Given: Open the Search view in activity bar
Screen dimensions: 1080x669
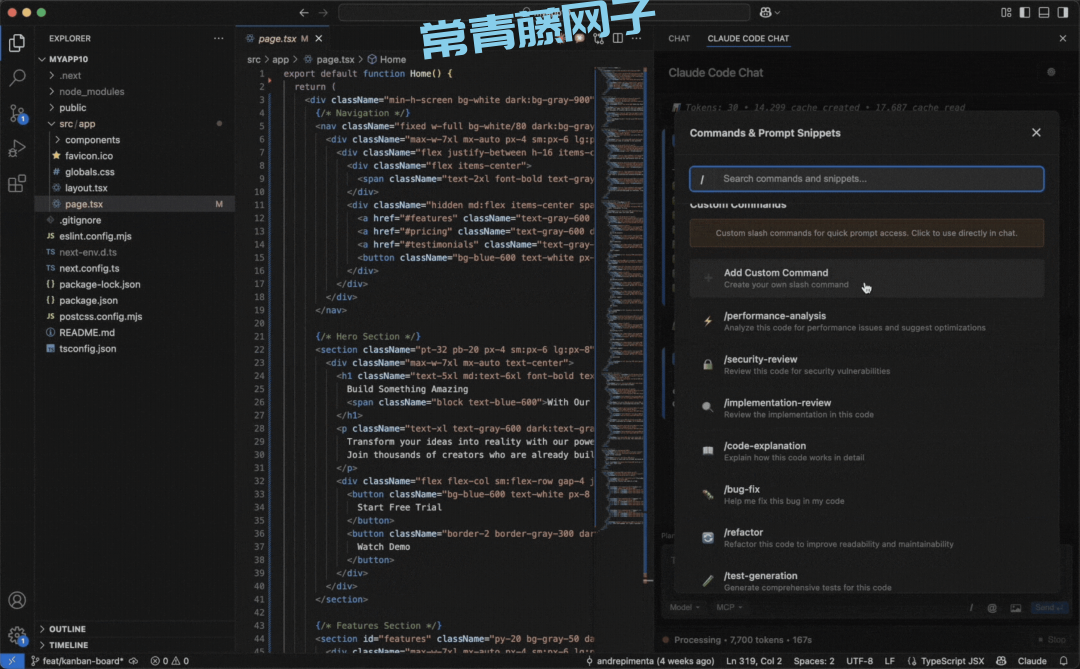Looking at the screenshot, I should [17, 78].
